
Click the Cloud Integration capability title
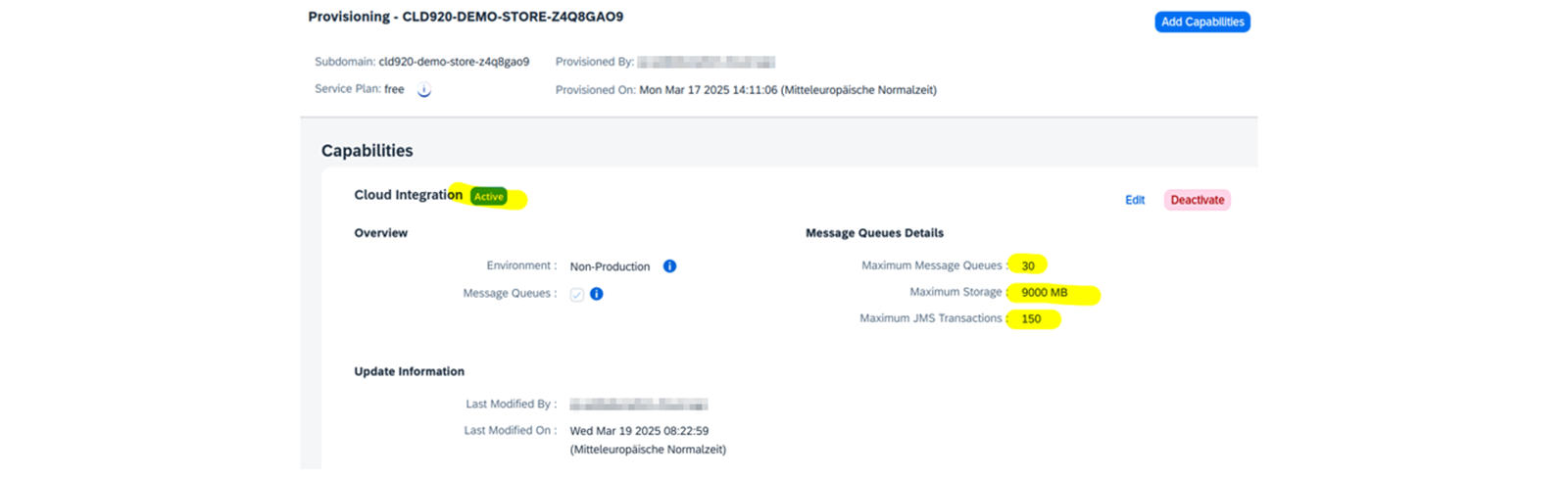408,195
